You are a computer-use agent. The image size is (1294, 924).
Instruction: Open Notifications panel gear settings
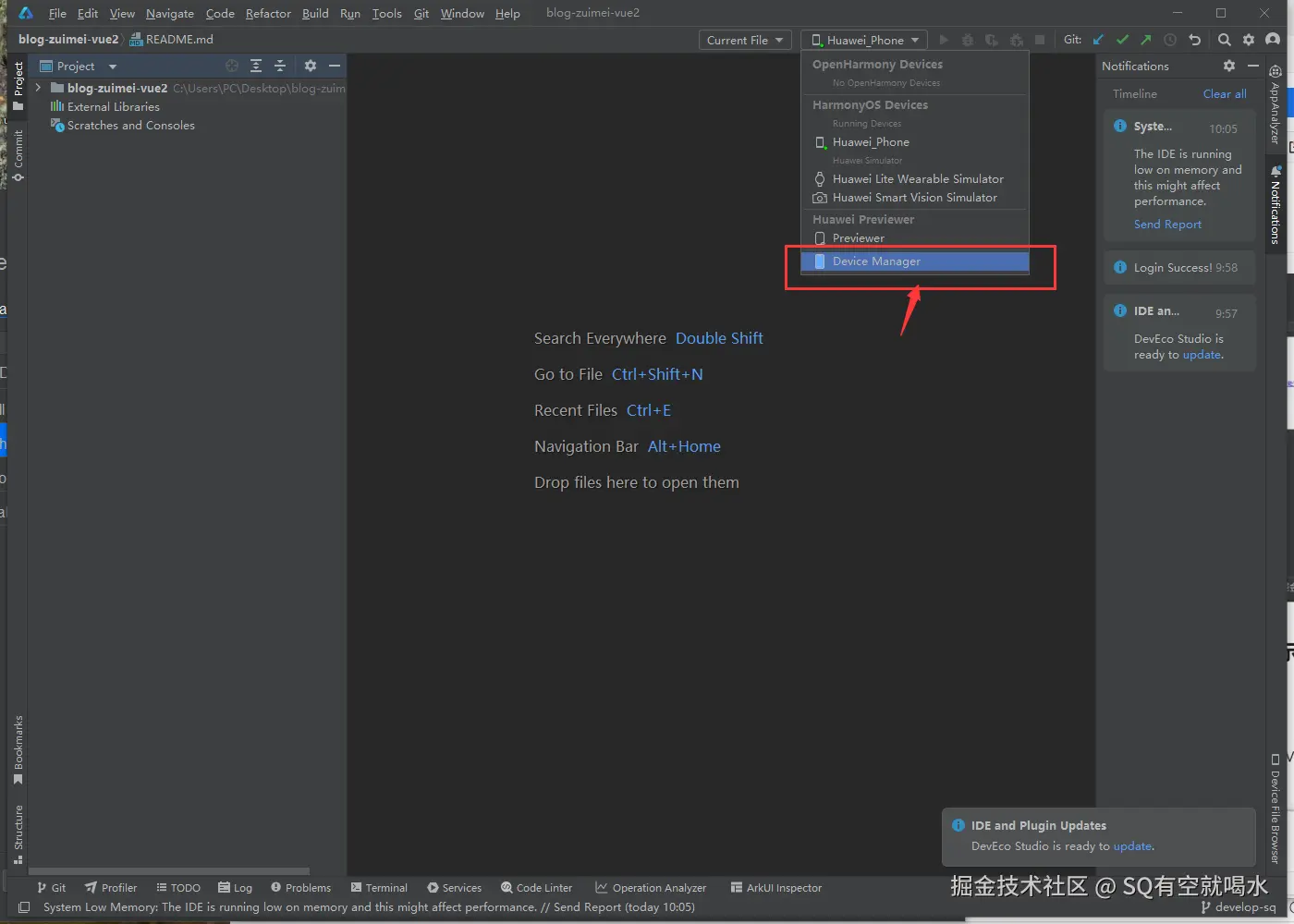point(1228,66)
